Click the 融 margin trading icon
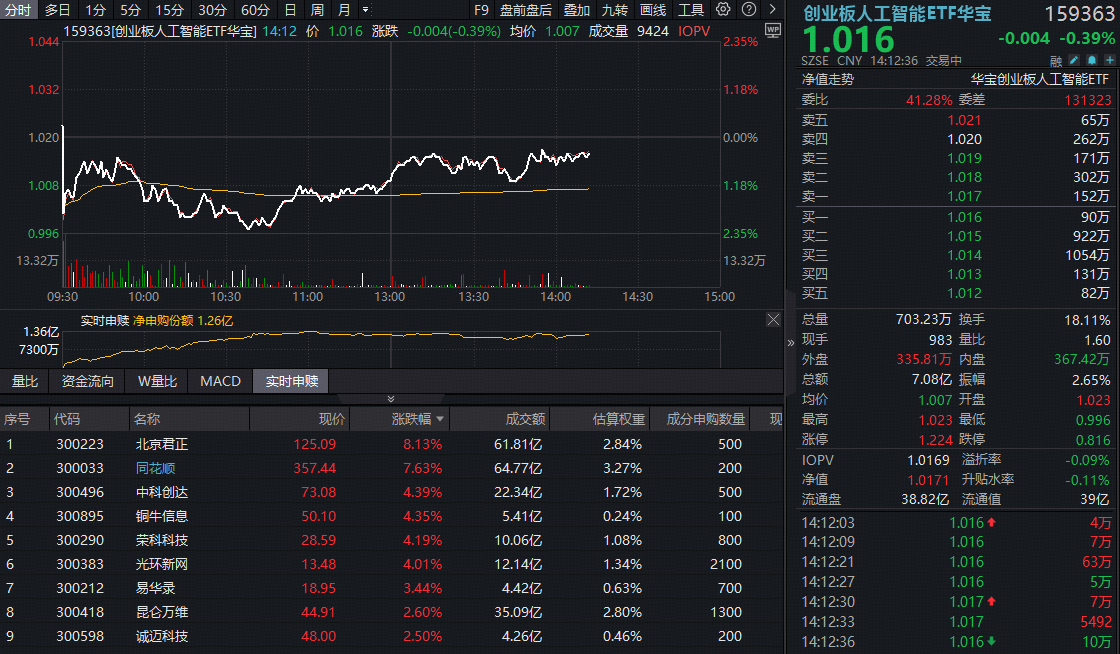1120x654 pixels. (x=1057, y=60)
